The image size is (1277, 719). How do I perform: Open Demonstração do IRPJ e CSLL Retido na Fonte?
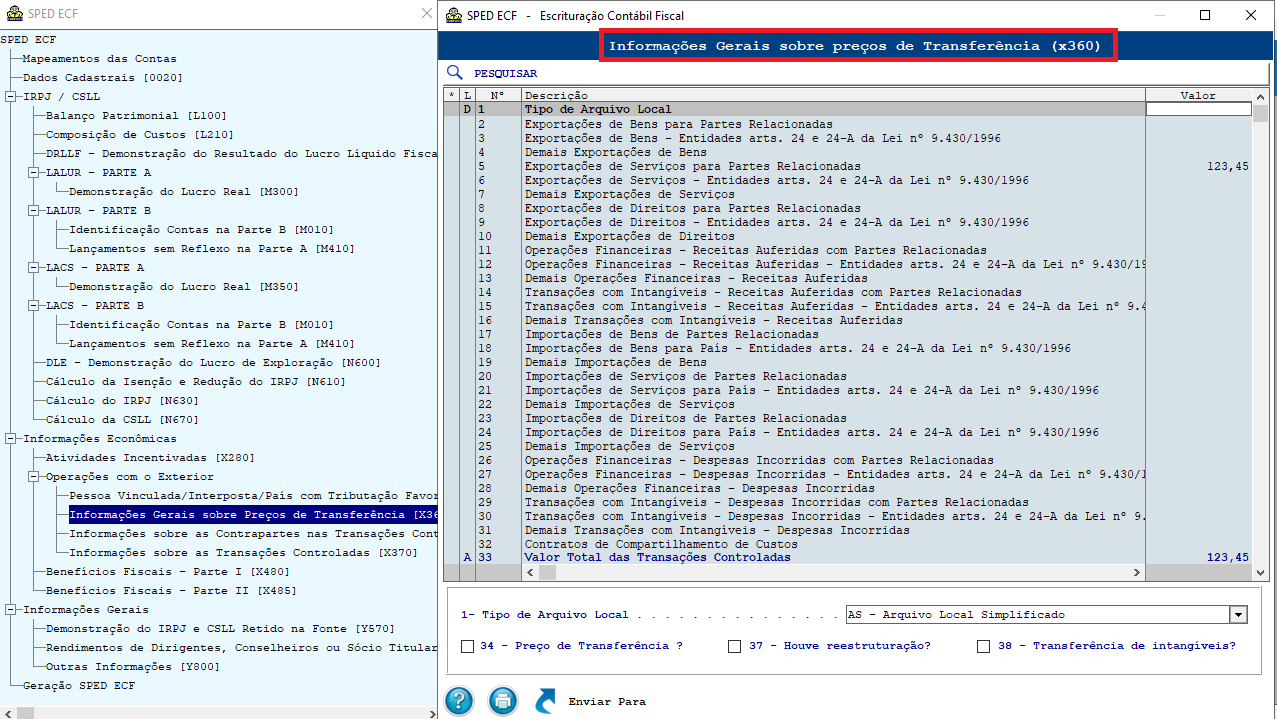point(220,629)
